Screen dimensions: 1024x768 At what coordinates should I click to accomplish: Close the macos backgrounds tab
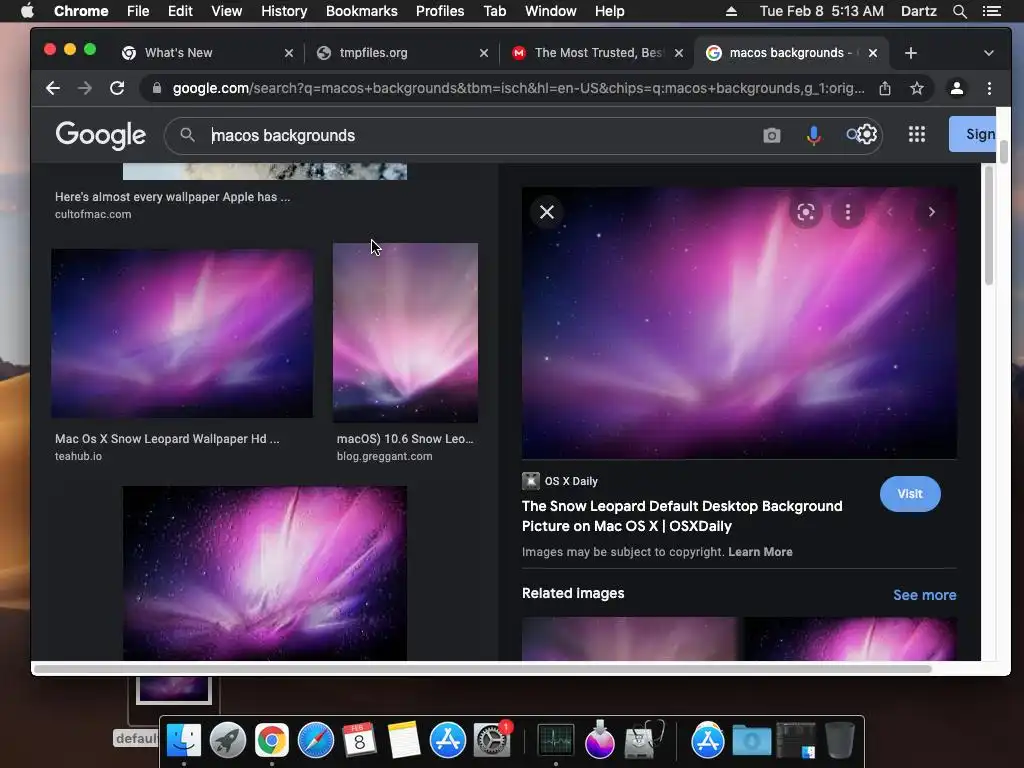coord(872,53)
